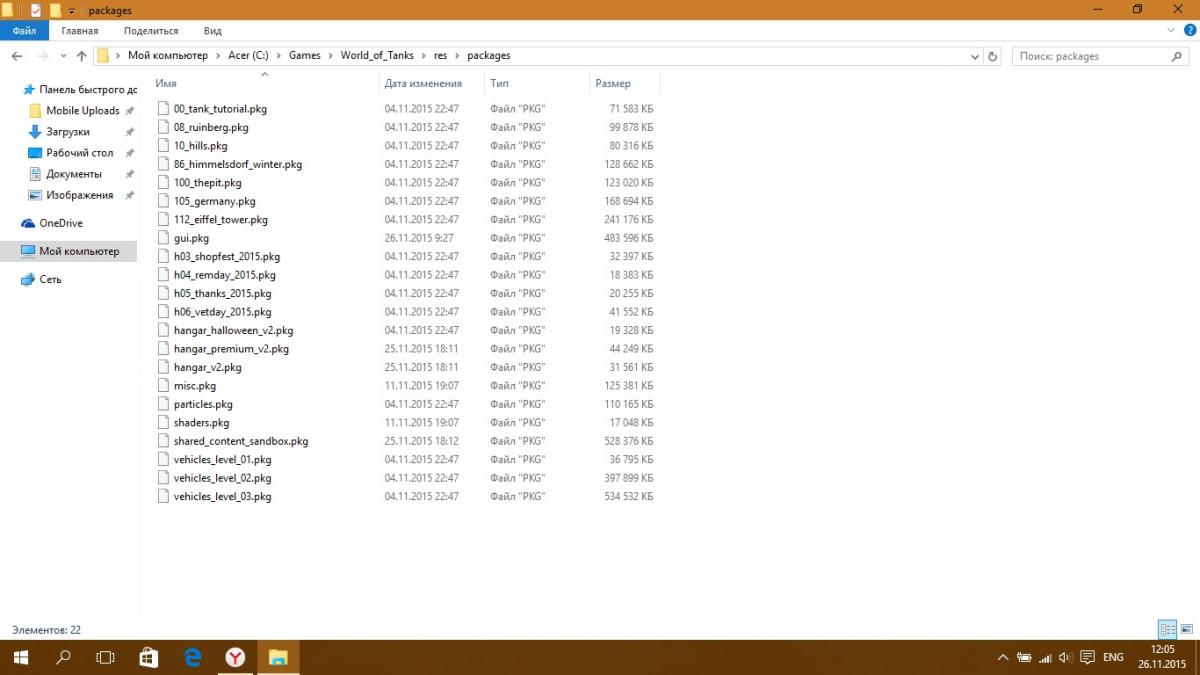Viewport: 1200px width, 675px height.
Task: Switch to the details view
Action: click(1167, 630)
